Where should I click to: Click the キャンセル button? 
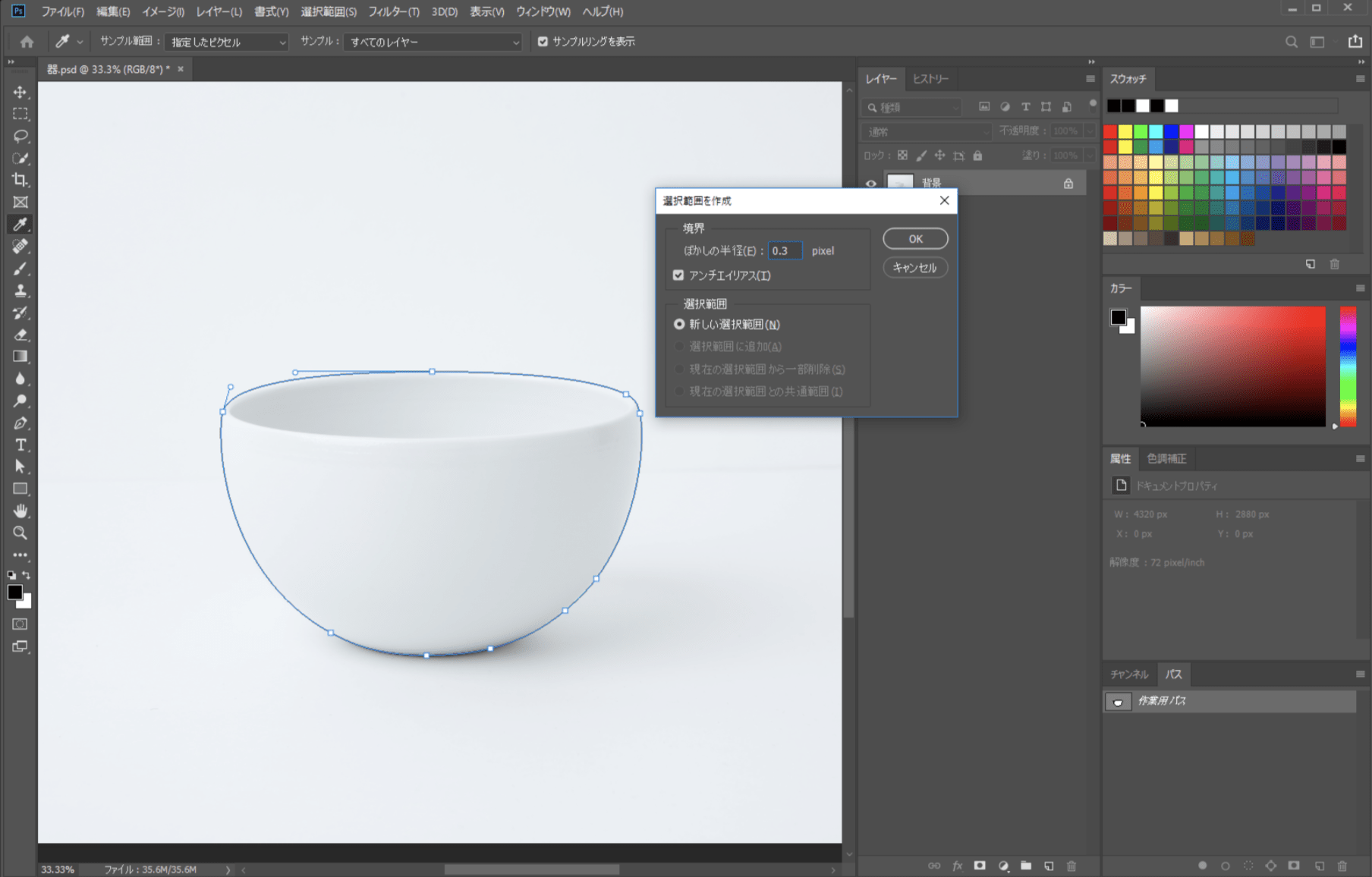915,268
